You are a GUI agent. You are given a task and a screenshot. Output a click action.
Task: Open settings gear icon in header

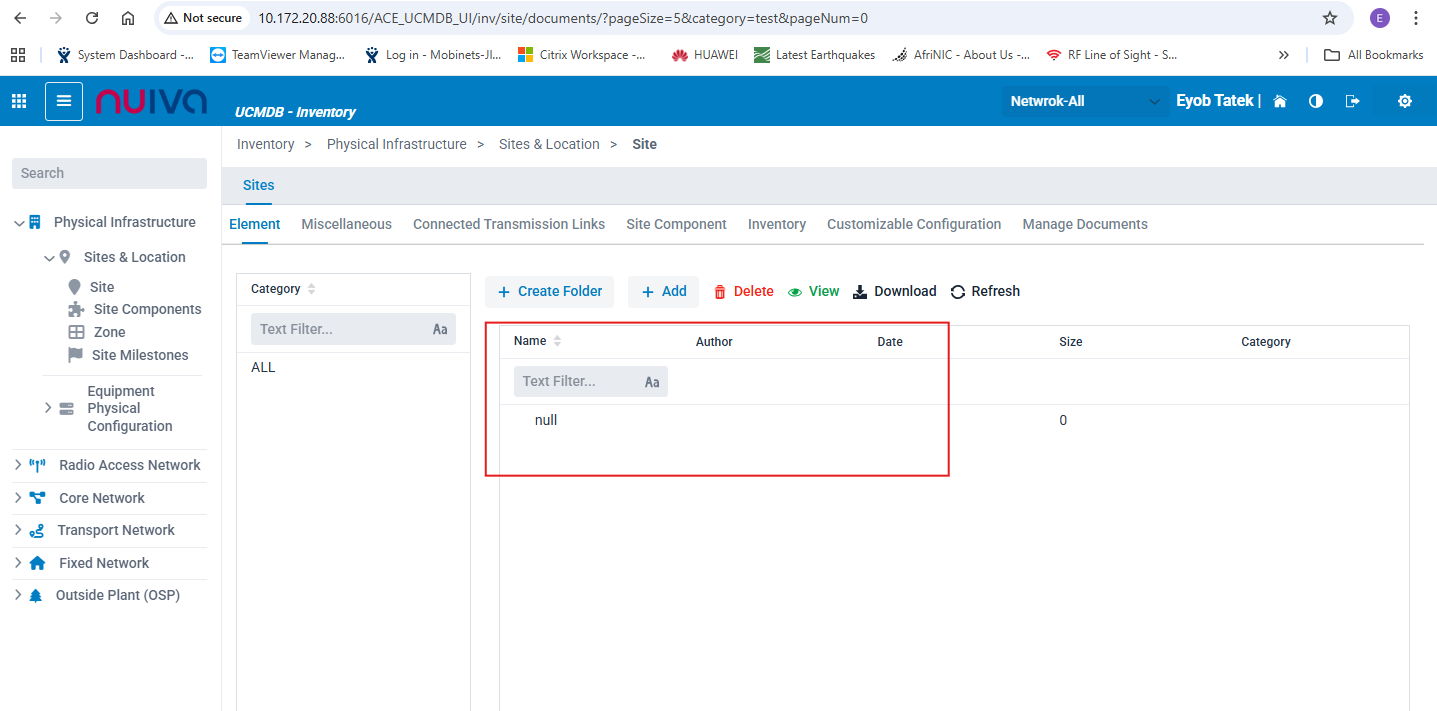[1405, 101]
